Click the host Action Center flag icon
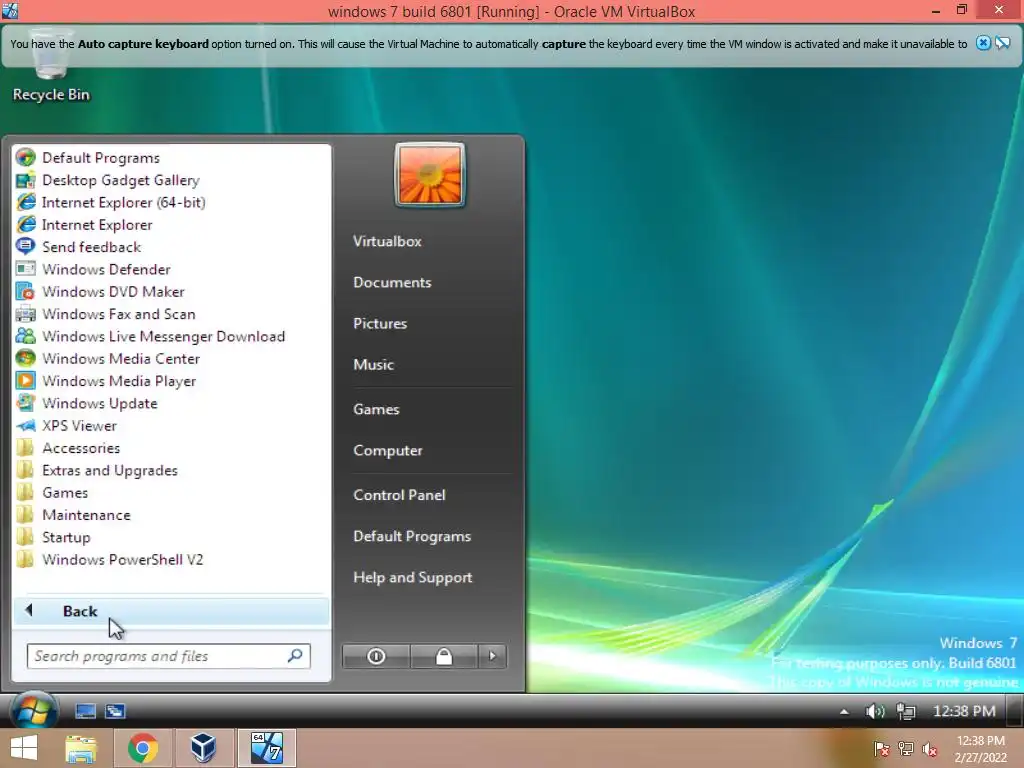 881,749
